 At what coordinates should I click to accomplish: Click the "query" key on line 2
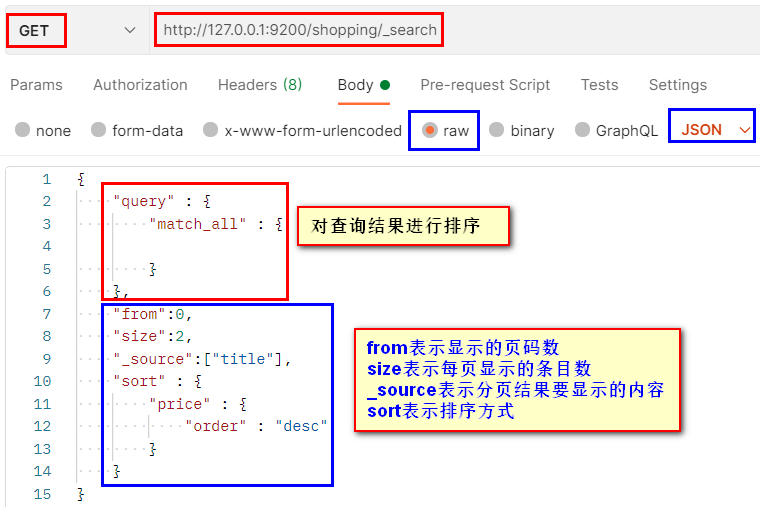coord(143,201)
